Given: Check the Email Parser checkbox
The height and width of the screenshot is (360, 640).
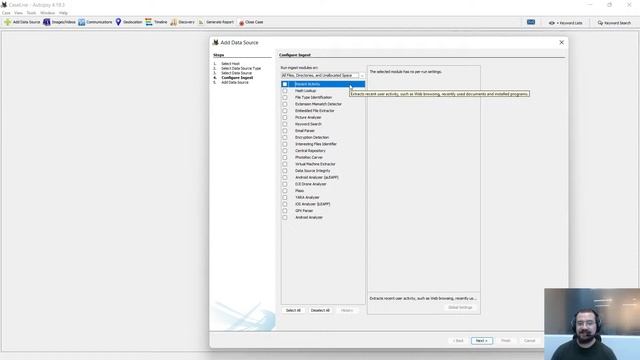Looking at the screenshot, I should tap(285, 131).
